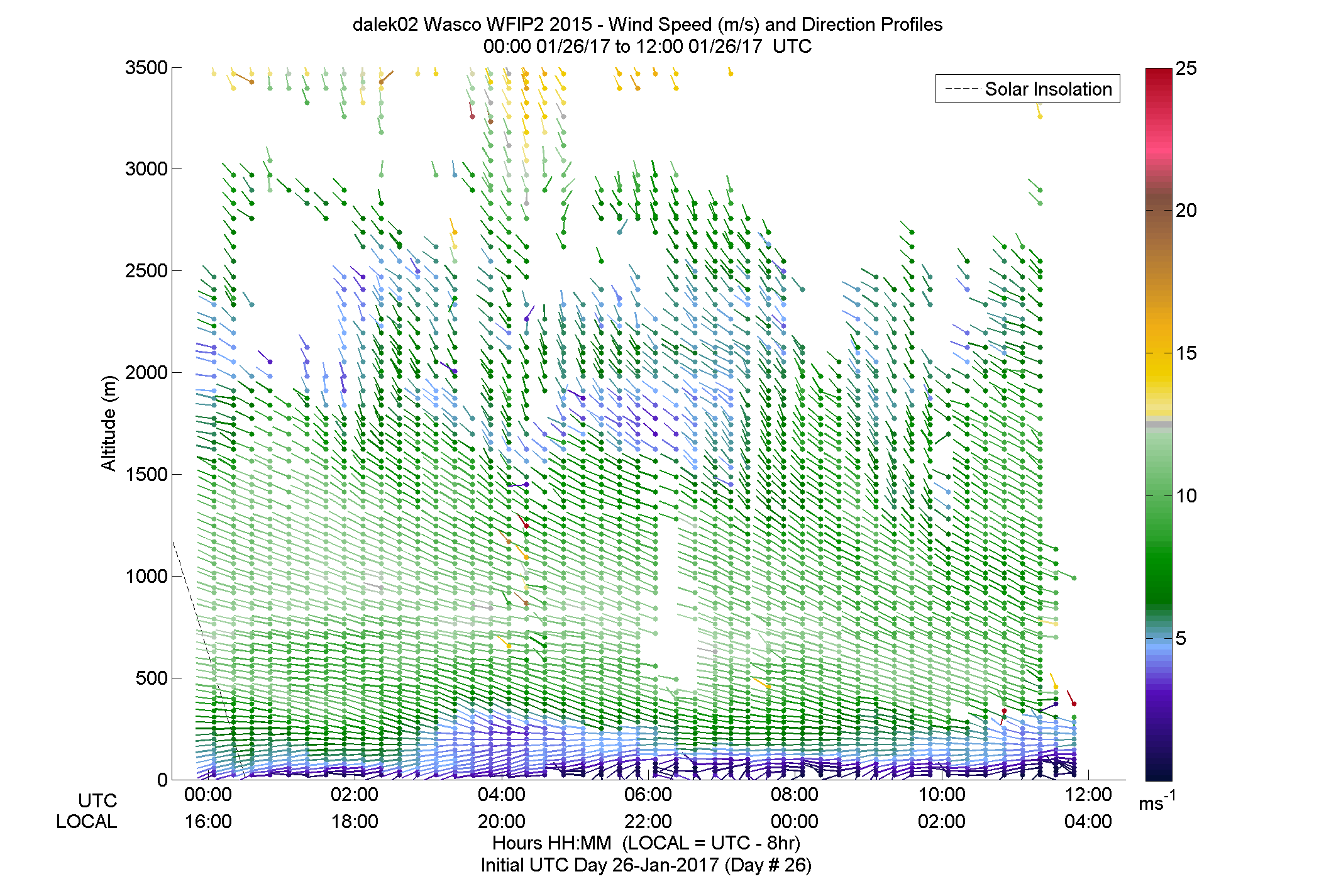Click the UTC 06:00 time label
The width and height of the screenshot is (1319, 896).
click(x=648, y=795)
